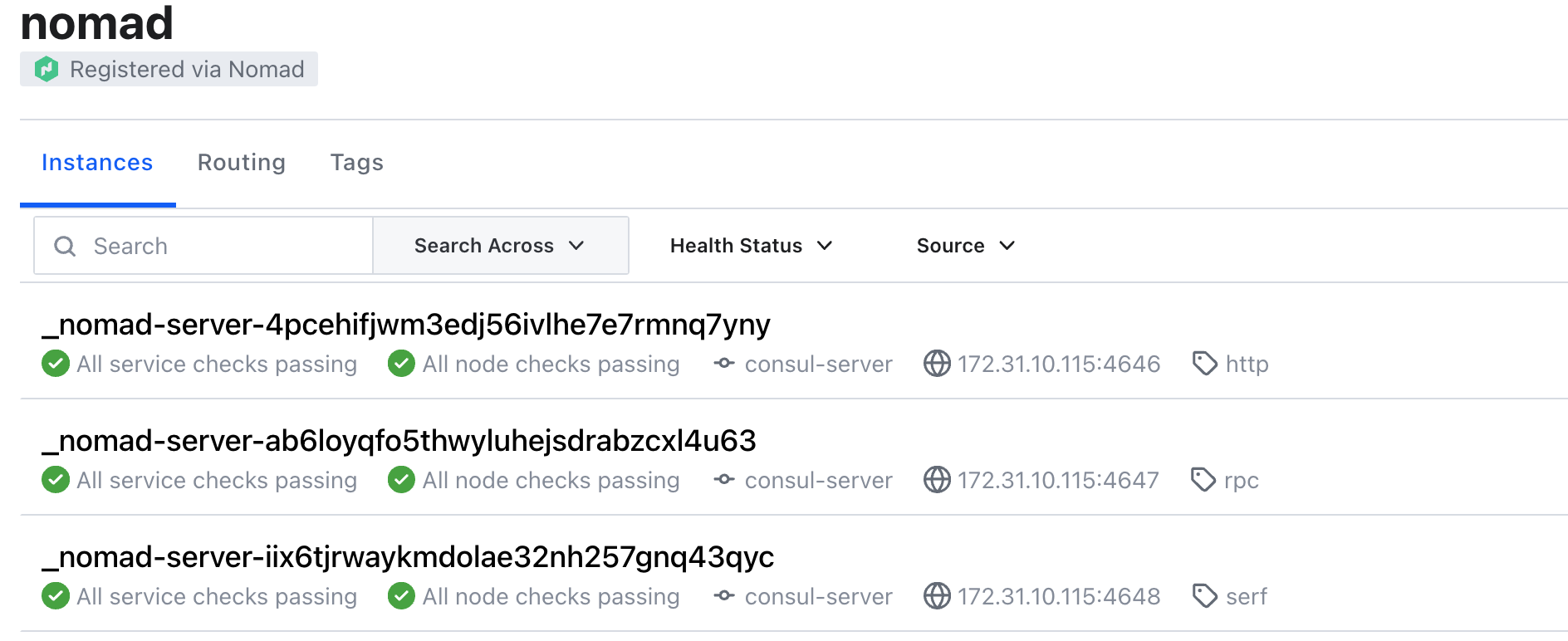
Task: Click the tag icon beside rpc
Action: pyautogui.click(x=1203, y=480)
